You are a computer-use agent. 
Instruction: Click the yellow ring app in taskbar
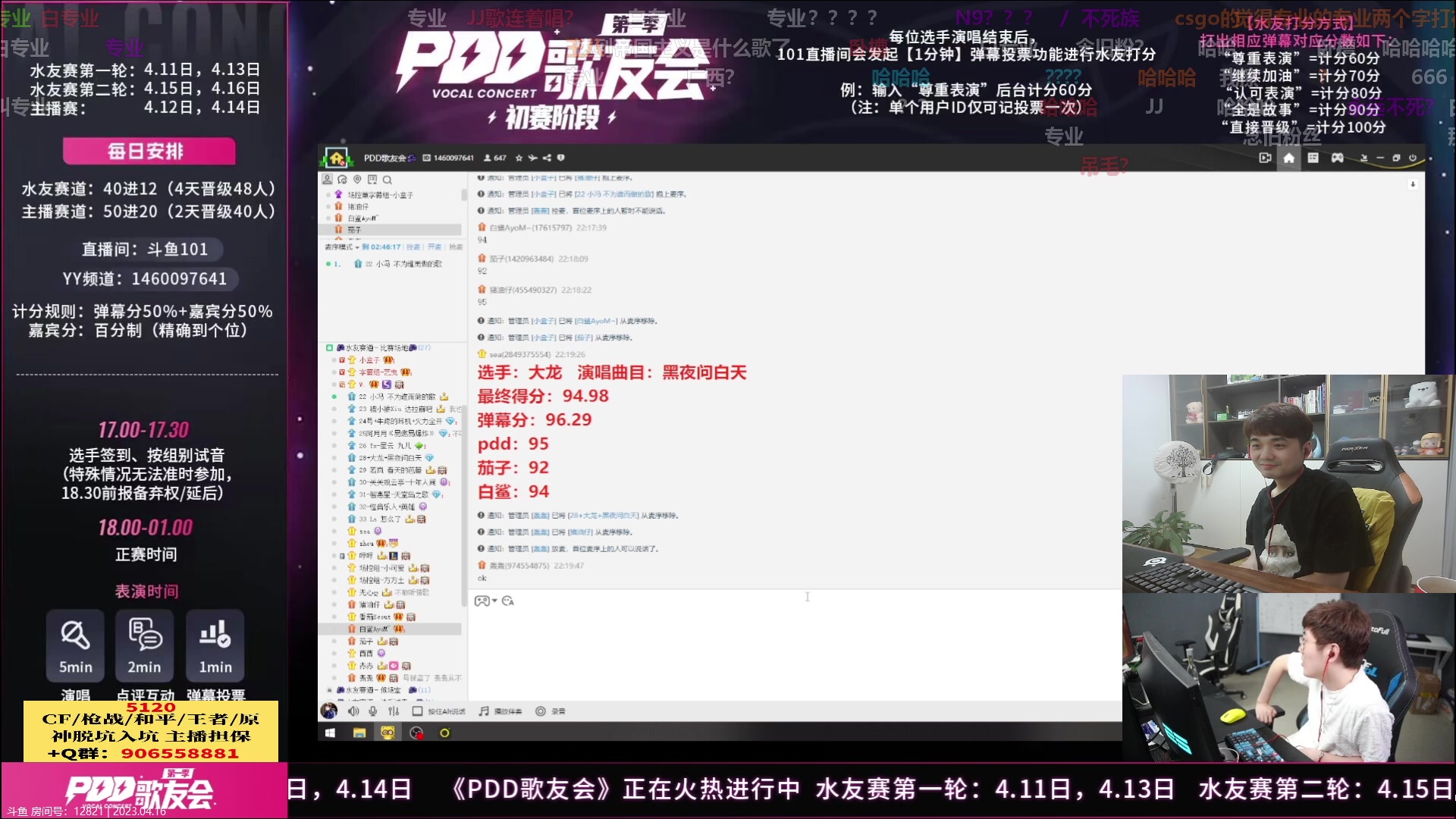444,733
